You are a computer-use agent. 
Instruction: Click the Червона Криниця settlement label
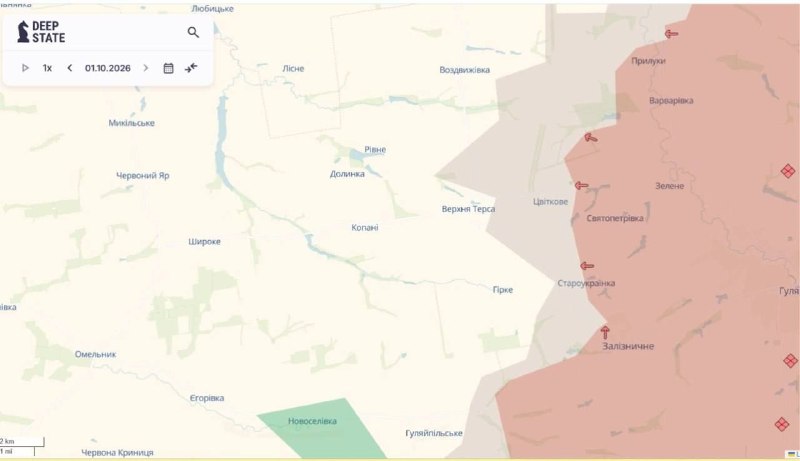(x=117, y=452)
